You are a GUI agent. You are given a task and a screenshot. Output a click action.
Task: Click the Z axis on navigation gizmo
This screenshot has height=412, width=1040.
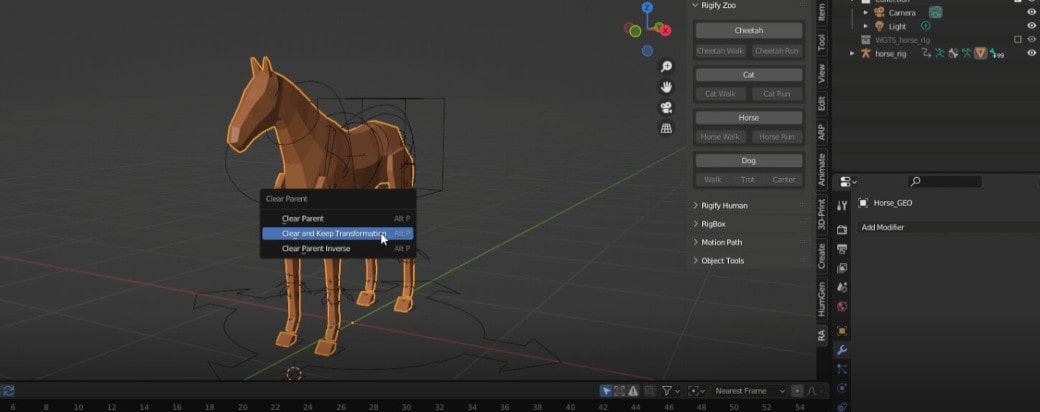coord(647,7)
